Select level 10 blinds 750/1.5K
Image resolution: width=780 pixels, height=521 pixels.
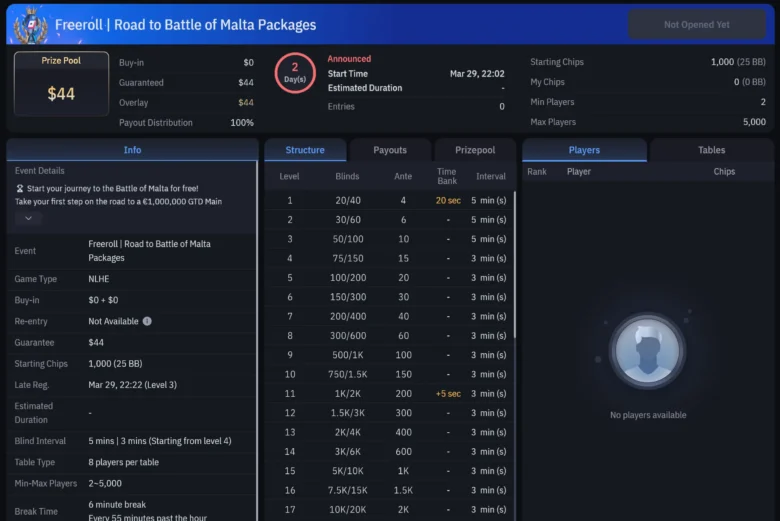(x=348, y=374)
